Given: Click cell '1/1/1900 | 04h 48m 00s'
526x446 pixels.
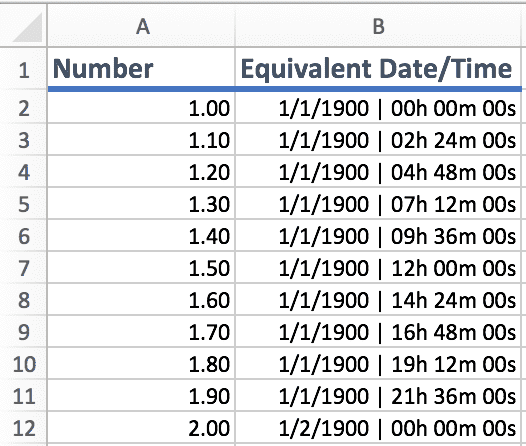Looking at the screenshot, I should pos(378,171).
